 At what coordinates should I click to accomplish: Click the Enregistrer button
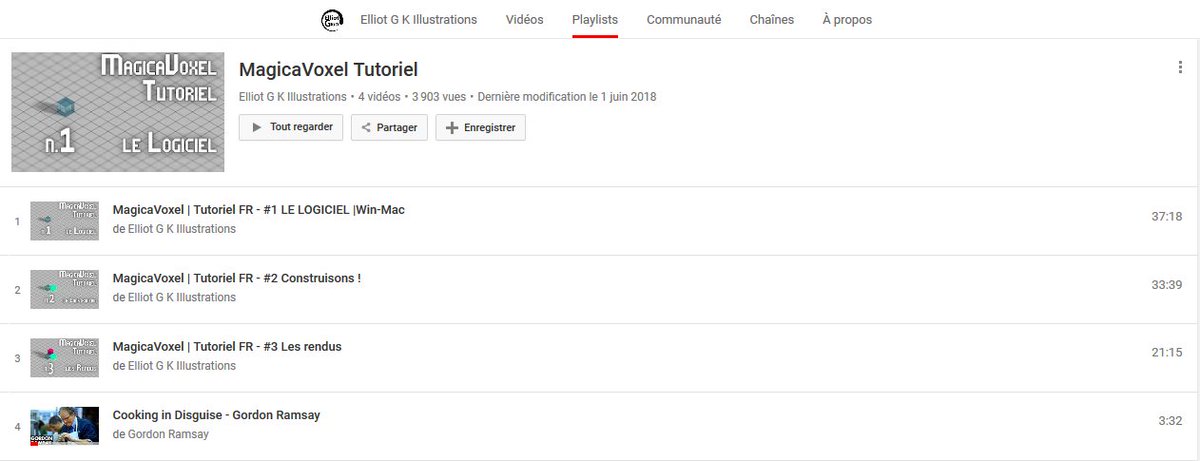click(480, 128)
